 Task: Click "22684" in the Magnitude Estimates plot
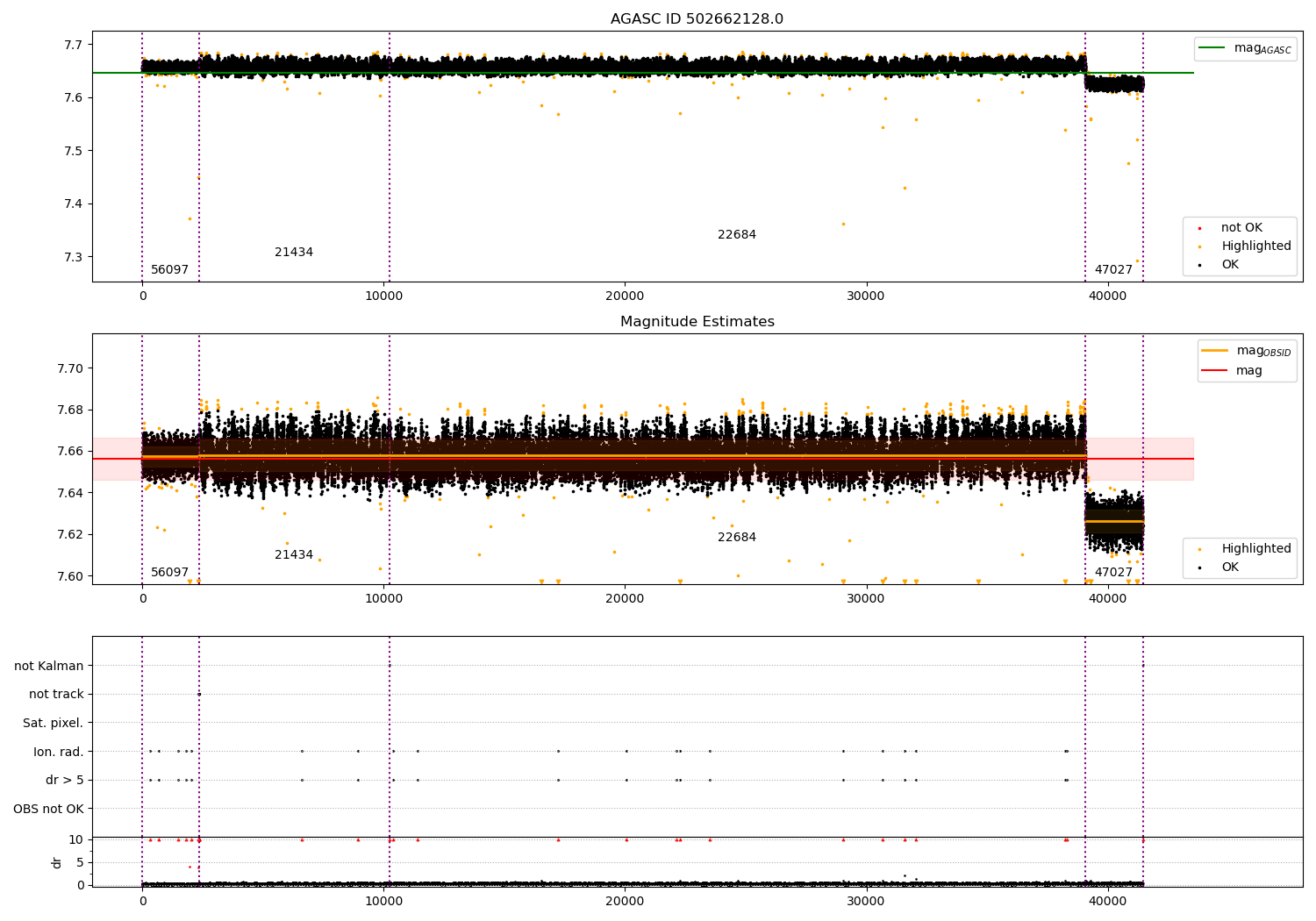pos(737,538)
